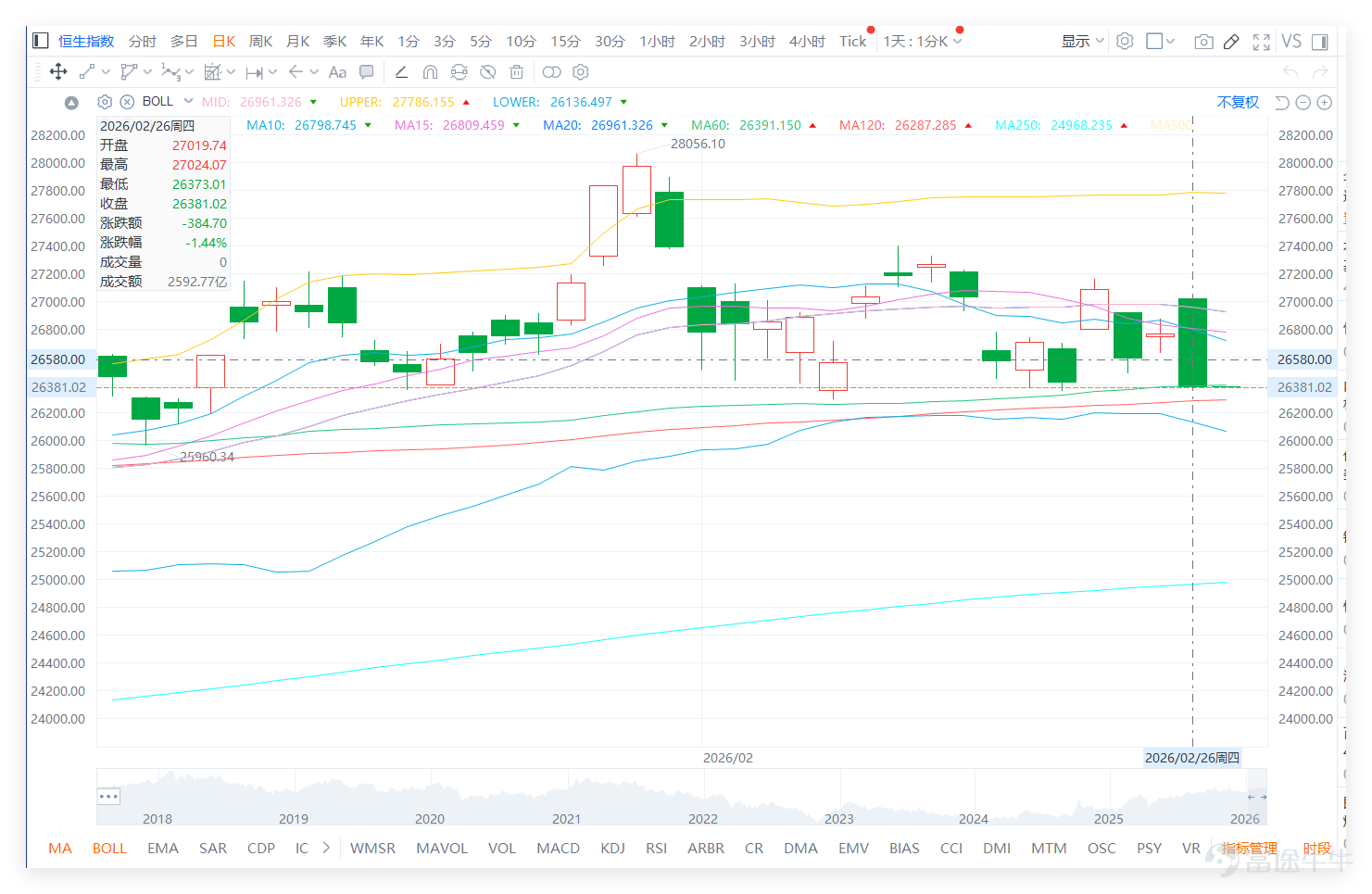Expand range measure tool options arrow

coord(272,71)
